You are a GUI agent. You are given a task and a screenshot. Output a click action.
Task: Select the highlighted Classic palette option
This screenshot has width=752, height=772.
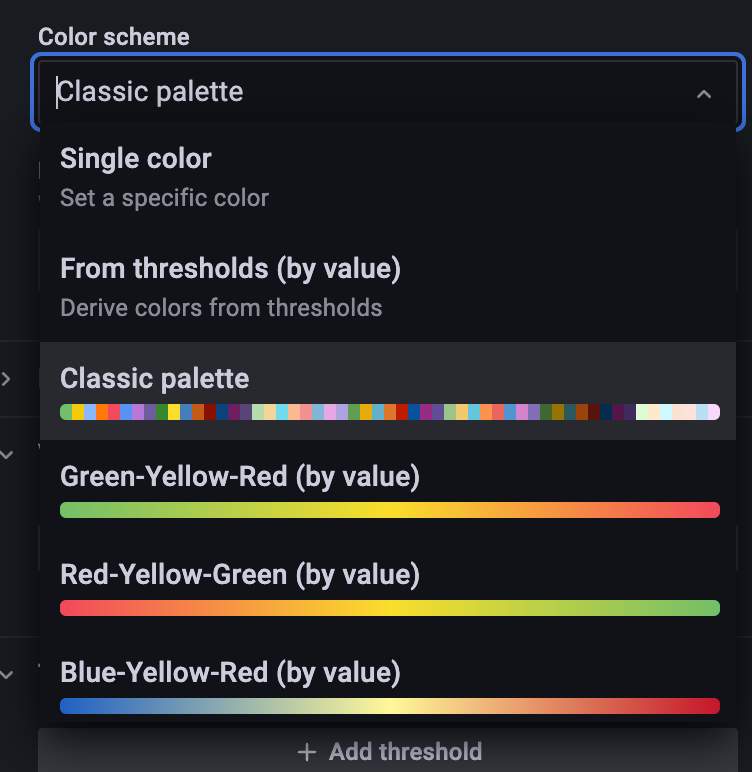[388, 391]
